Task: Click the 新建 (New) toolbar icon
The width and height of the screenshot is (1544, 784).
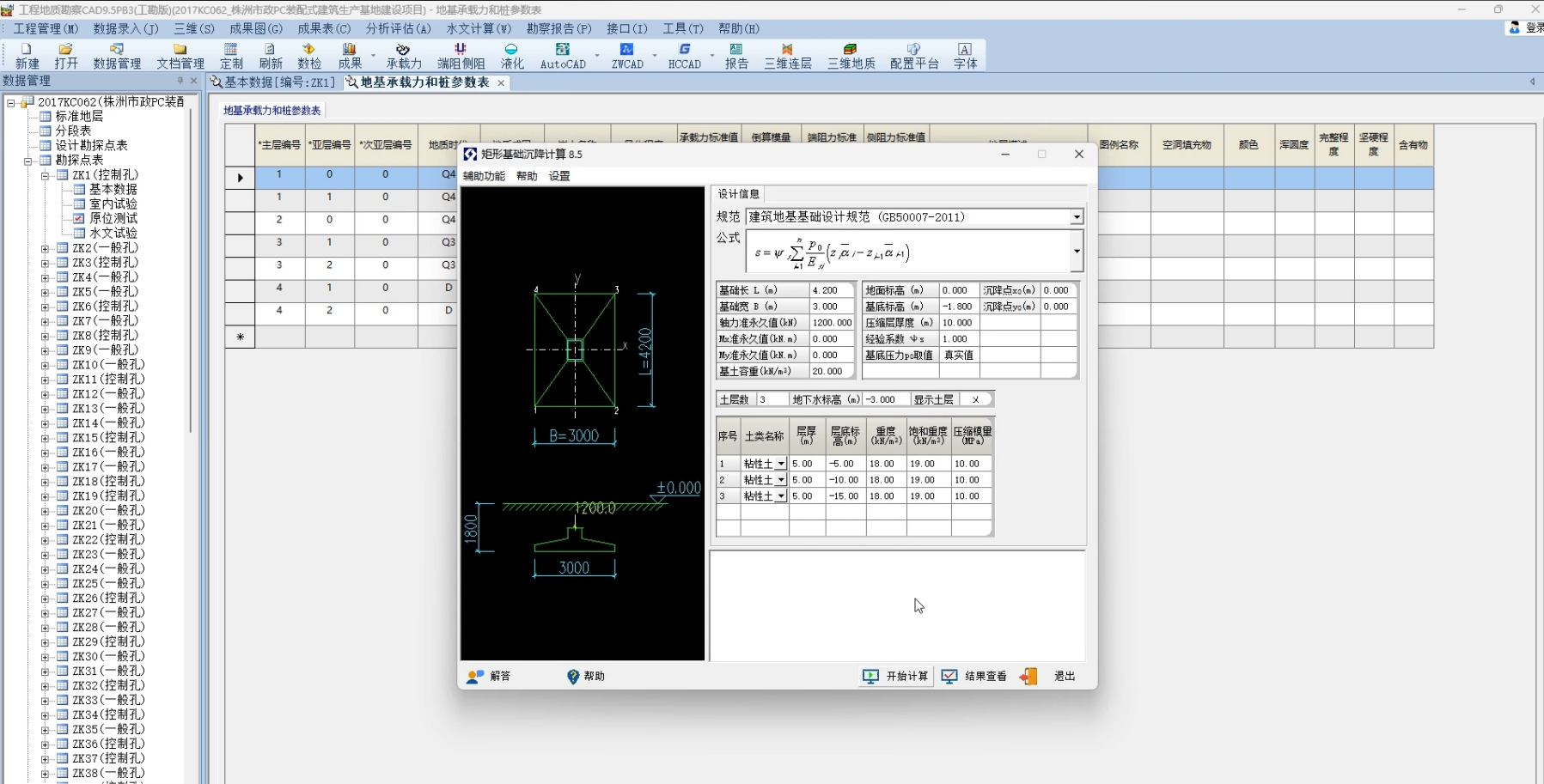Action: point(27,55)
